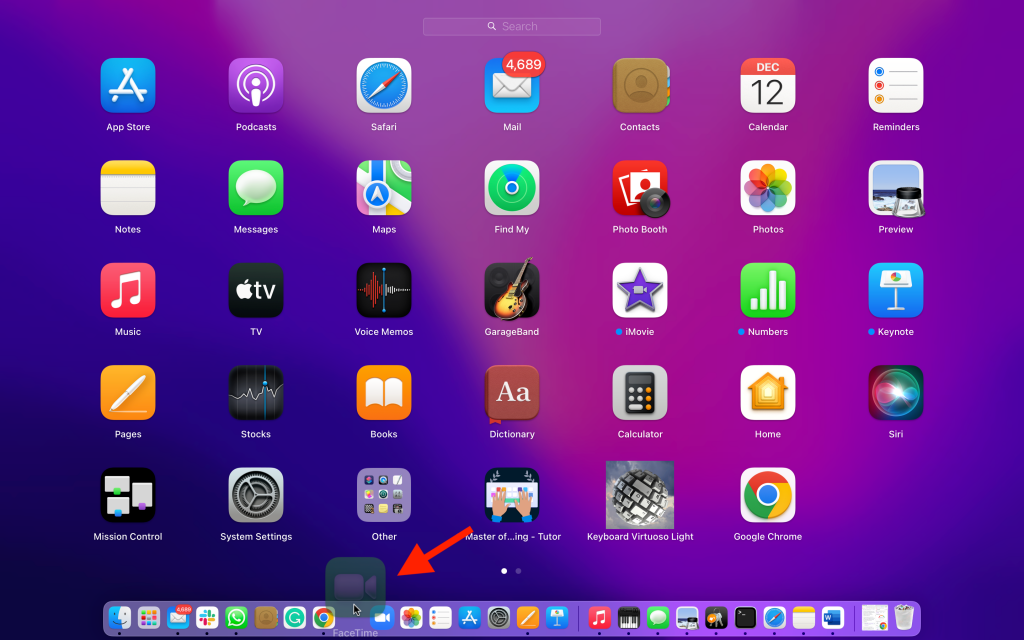Click the Launchpad icon in the Dock
Viewport: 1024px width, 640px height.
pos(149,617)
